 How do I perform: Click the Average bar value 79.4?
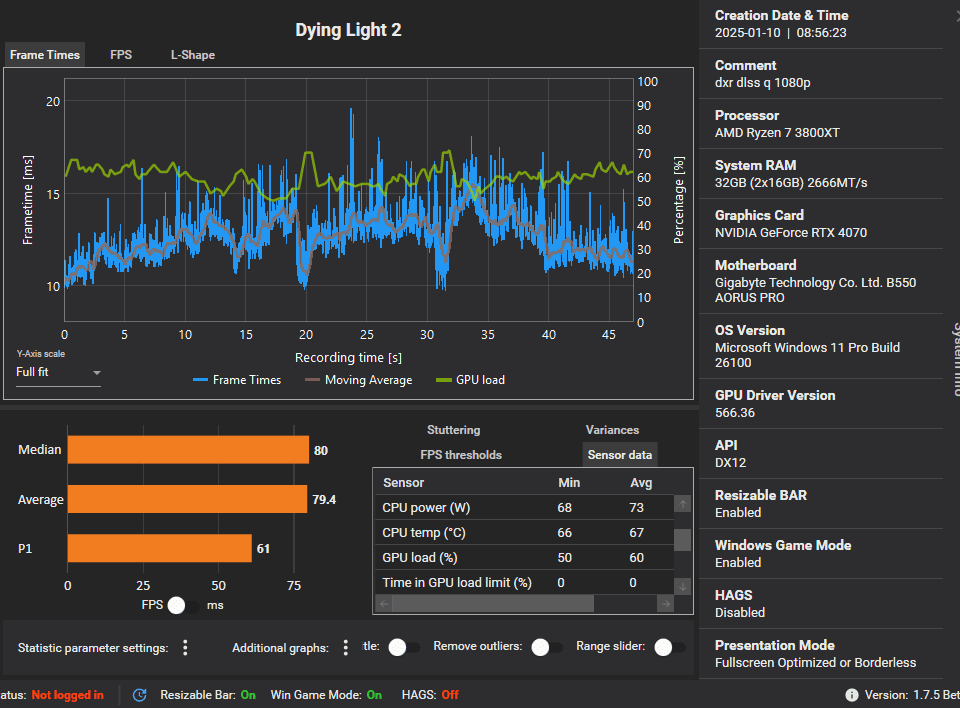(x=324, y=500)
